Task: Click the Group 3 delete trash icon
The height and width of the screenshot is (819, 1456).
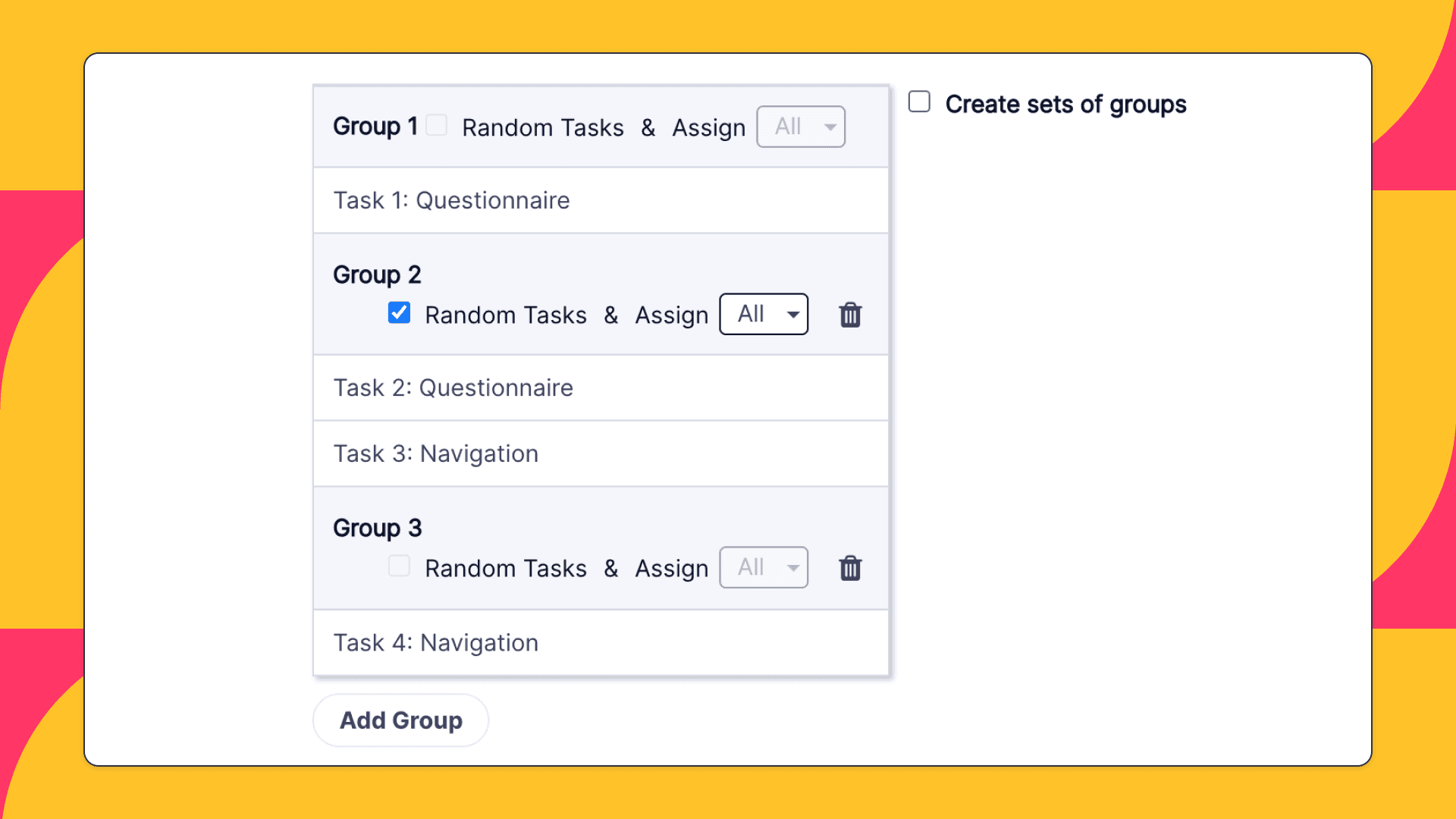Action: 850,567
